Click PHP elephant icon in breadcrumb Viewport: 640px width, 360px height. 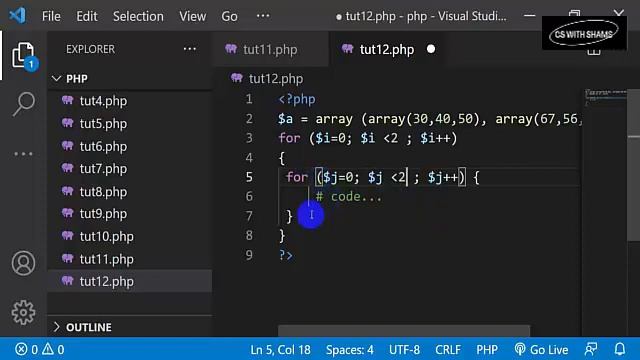coord(237,78)
